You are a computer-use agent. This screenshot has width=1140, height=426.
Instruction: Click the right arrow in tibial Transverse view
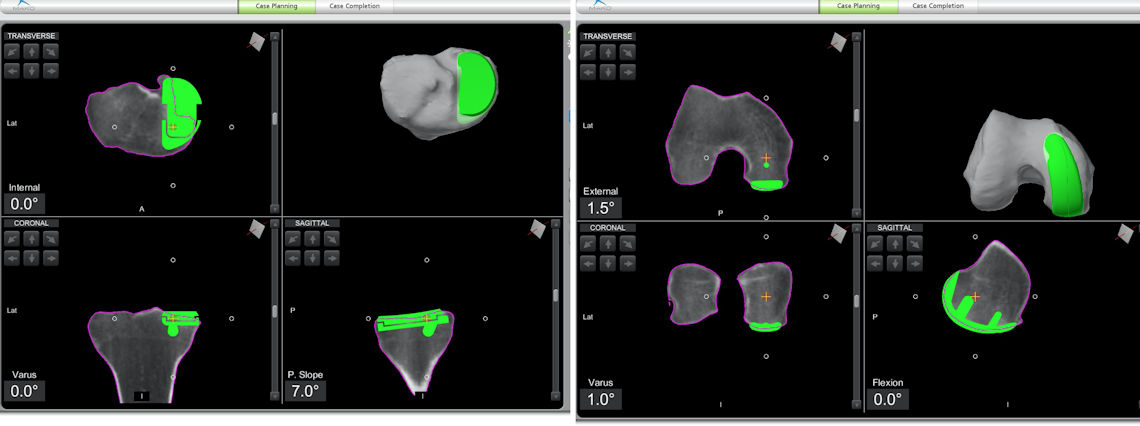coord(50,70)
